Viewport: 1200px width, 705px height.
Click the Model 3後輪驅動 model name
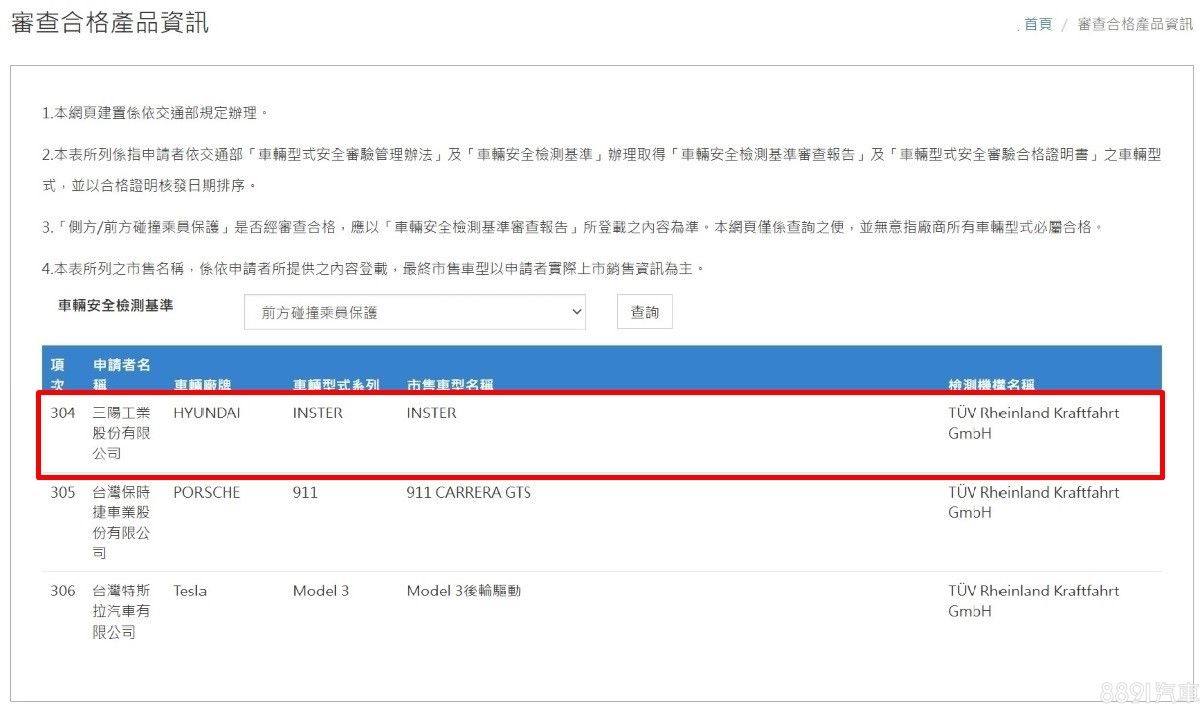coord(463,591)
